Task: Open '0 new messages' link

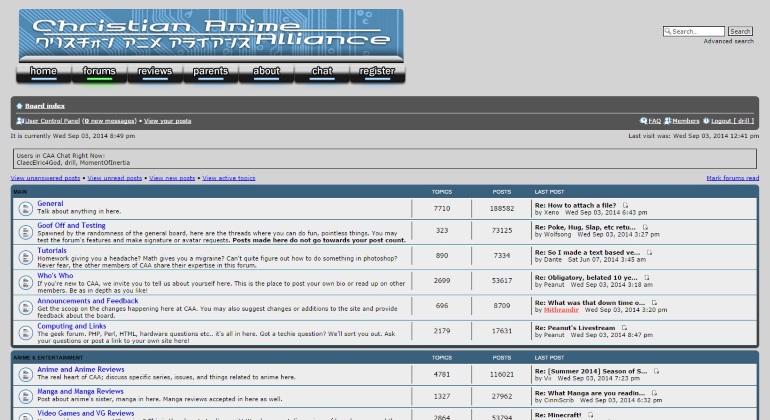Action: [x=109, y=121]
